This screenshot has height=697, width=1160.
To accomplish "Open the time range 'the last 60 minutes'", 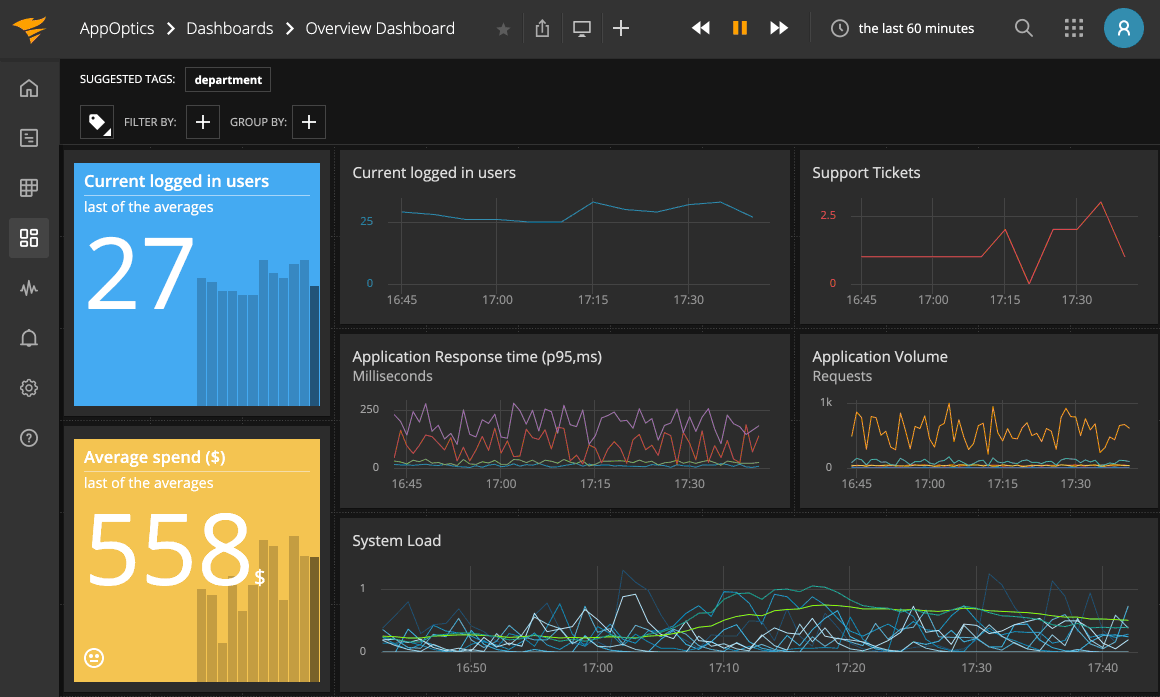I will click(x=903, y=28).
